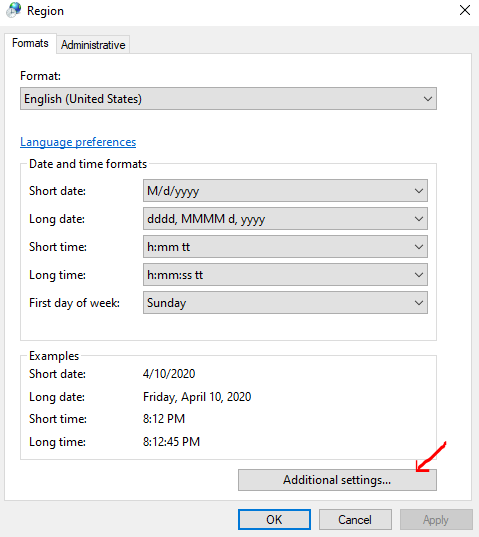Open the Format language dropdown

228,99
